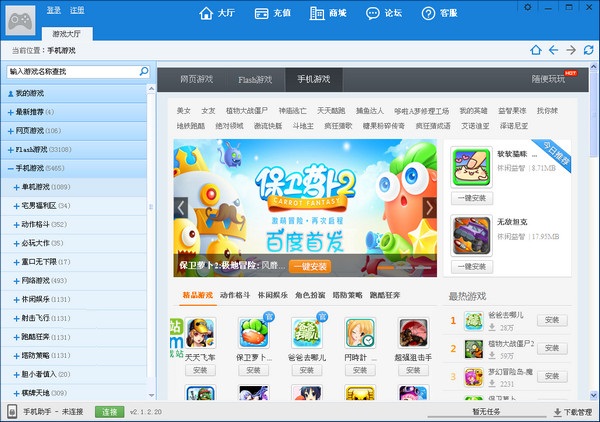Click green 连接 connect button
Image resolution: width=600 pixels, height=422 pixels.
pyautogui.click(x=109, y=412)
